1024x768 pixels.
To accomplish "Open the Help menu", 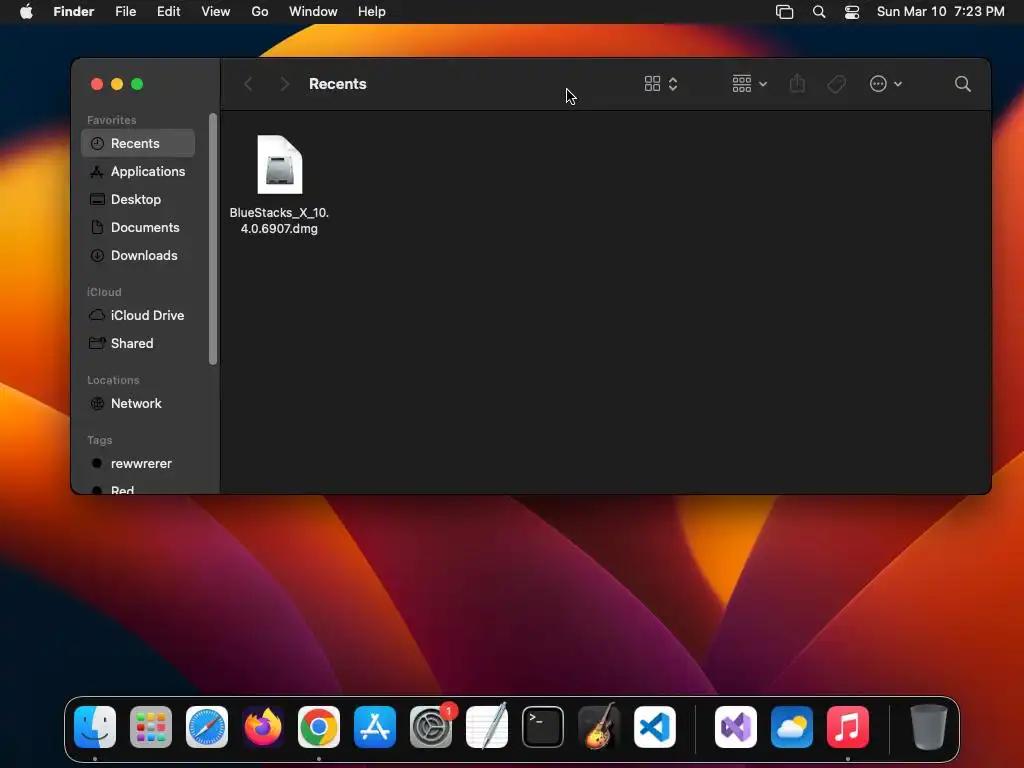I will coord(372,12).
